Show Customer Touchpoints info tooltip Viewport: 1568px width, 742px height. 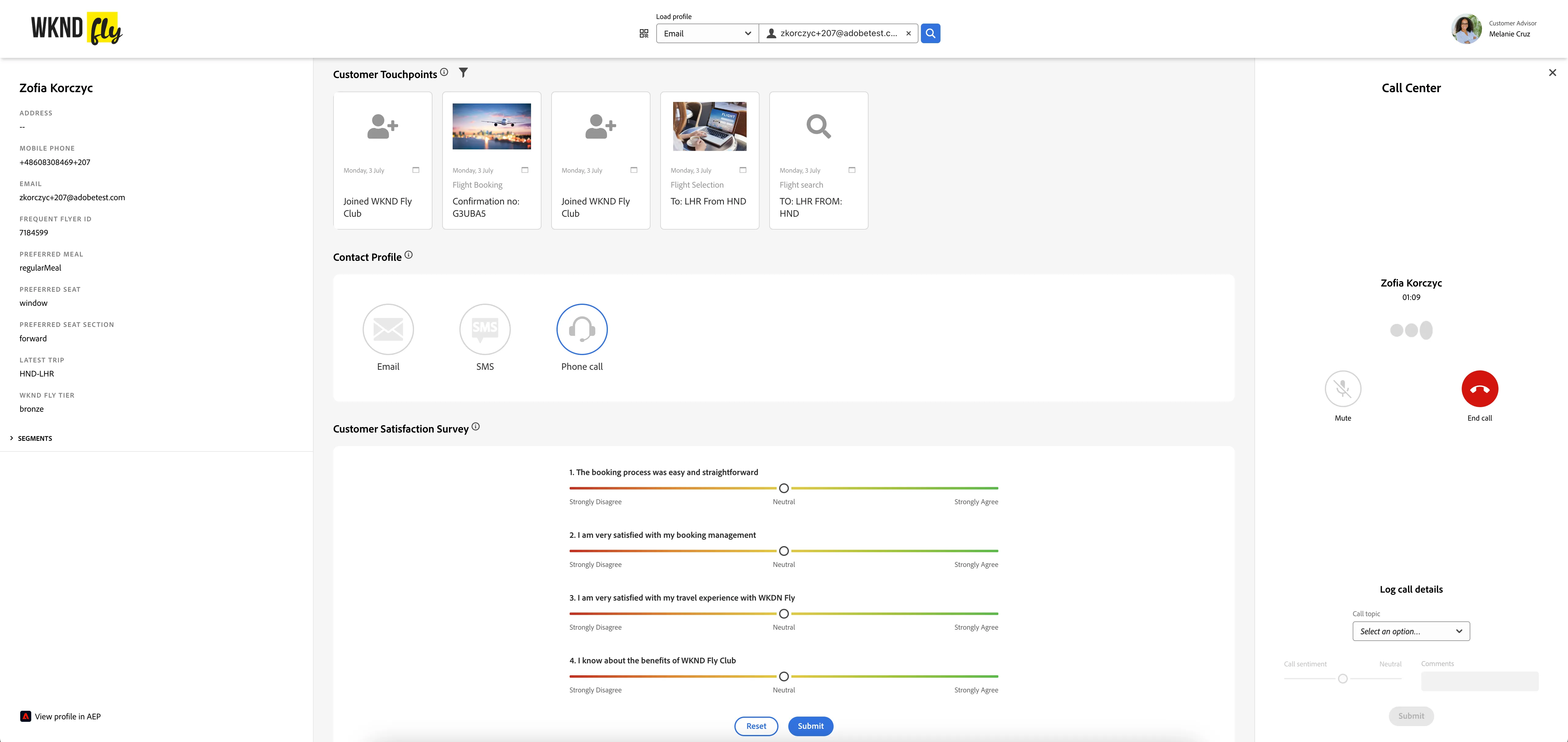[444, 72]
